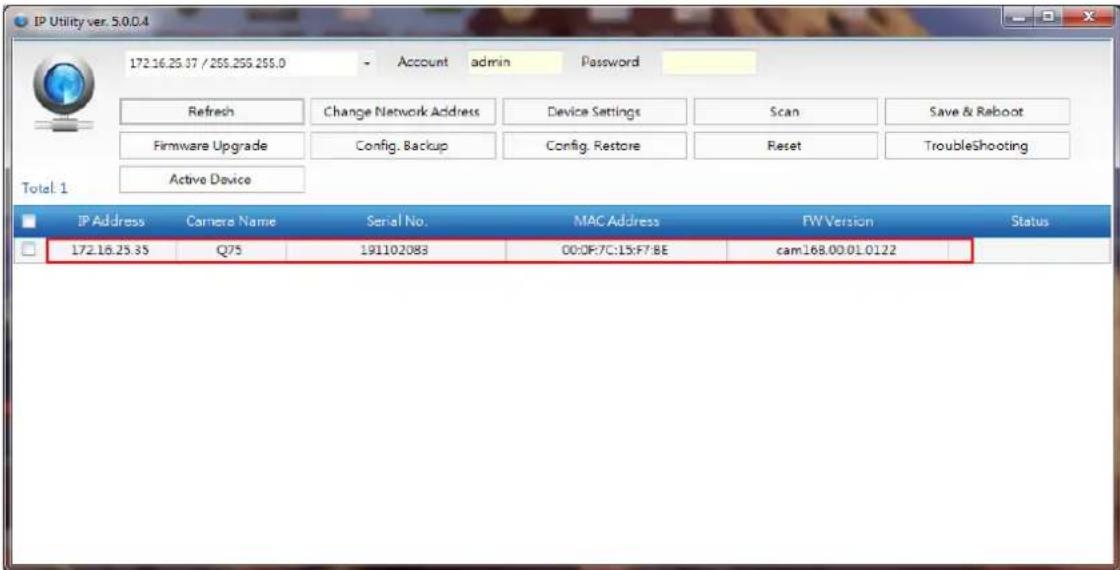
Task: Select the 172.16.25.37 / 255.255.255.0 combo box
Action: click(x=250, y=64)
